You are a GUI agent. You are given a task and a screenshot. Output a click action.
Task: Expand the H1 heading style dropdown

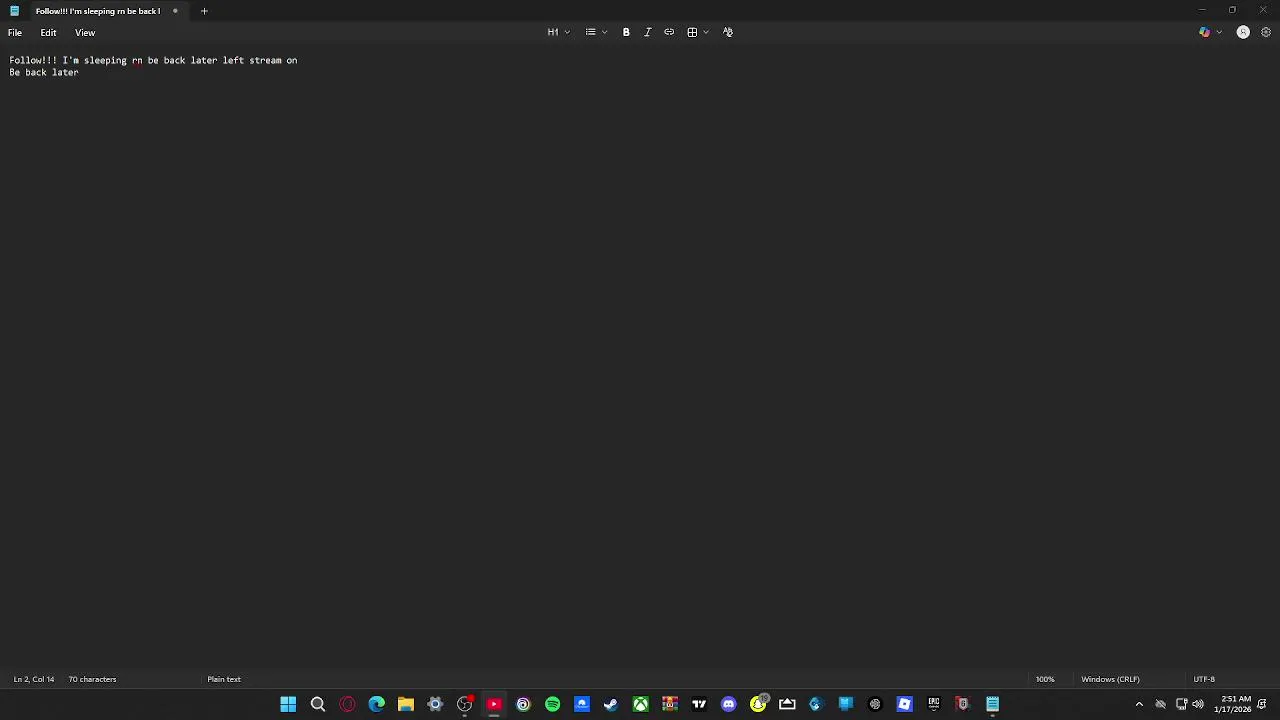coord(558,32)
